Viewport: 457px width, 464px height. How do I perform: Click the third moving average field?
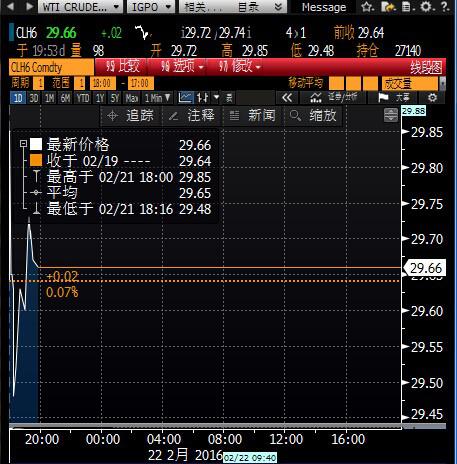click(370, 83)
